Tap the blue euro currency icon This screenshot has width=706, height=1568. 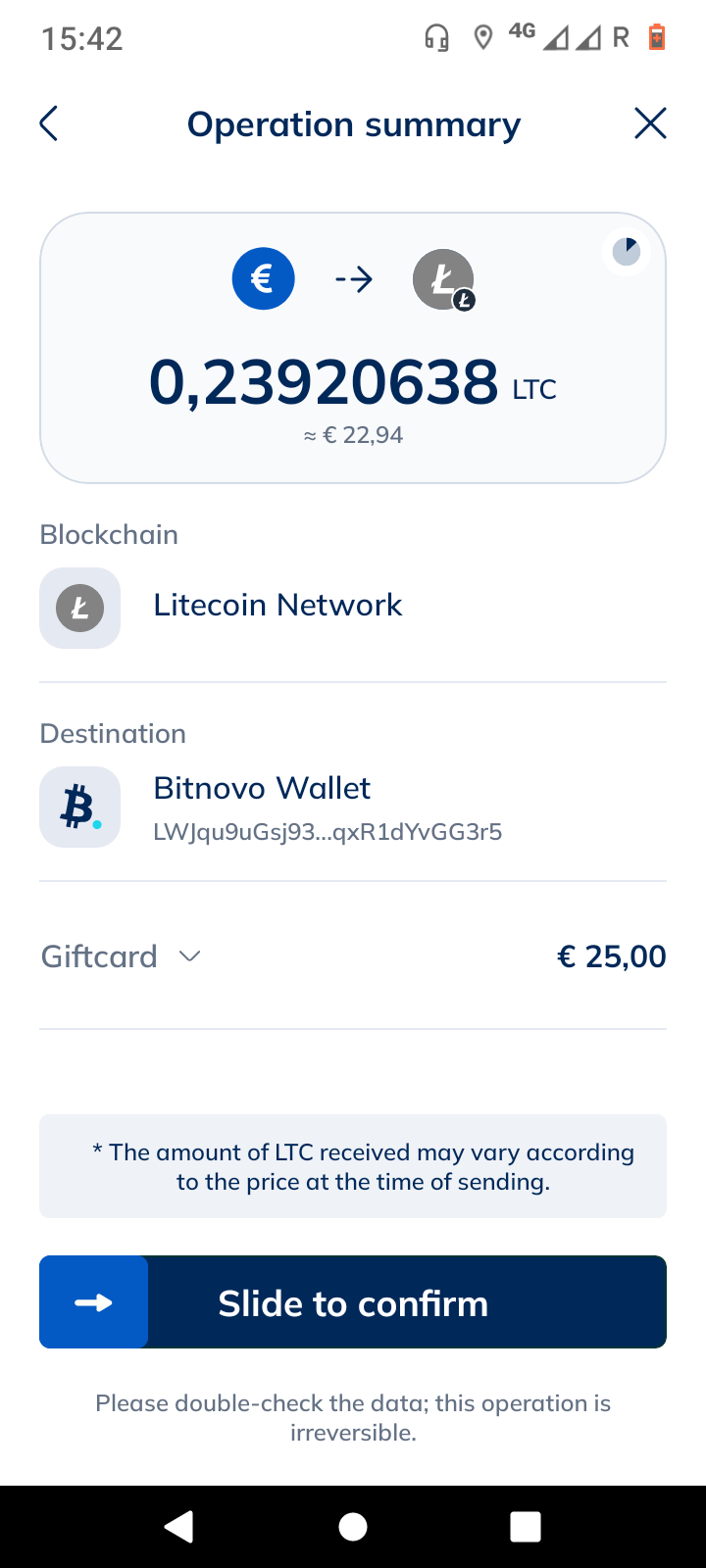[x=263, y=278]
